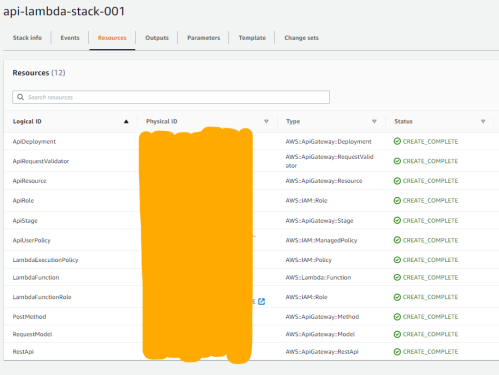Open the Status column sort arrow
This screenshot has height=375, width=499.
(x=483, y=122)
